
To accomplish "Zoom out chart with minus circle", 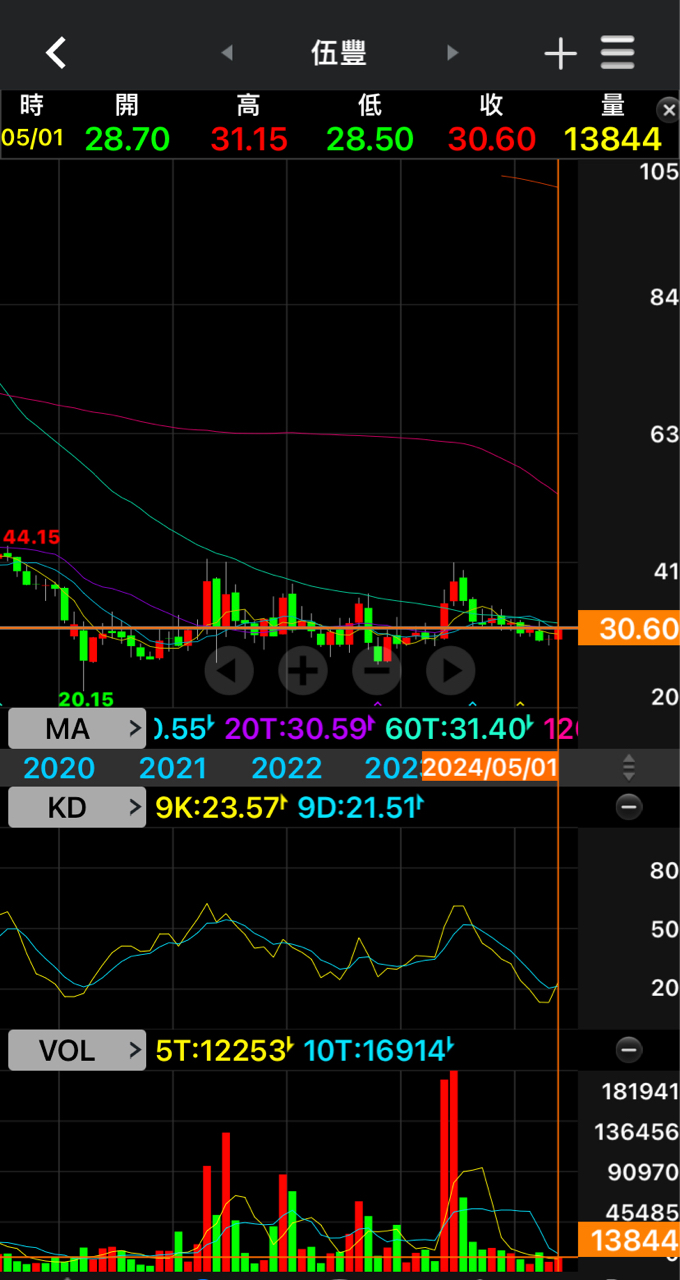I will pos(377,670).
